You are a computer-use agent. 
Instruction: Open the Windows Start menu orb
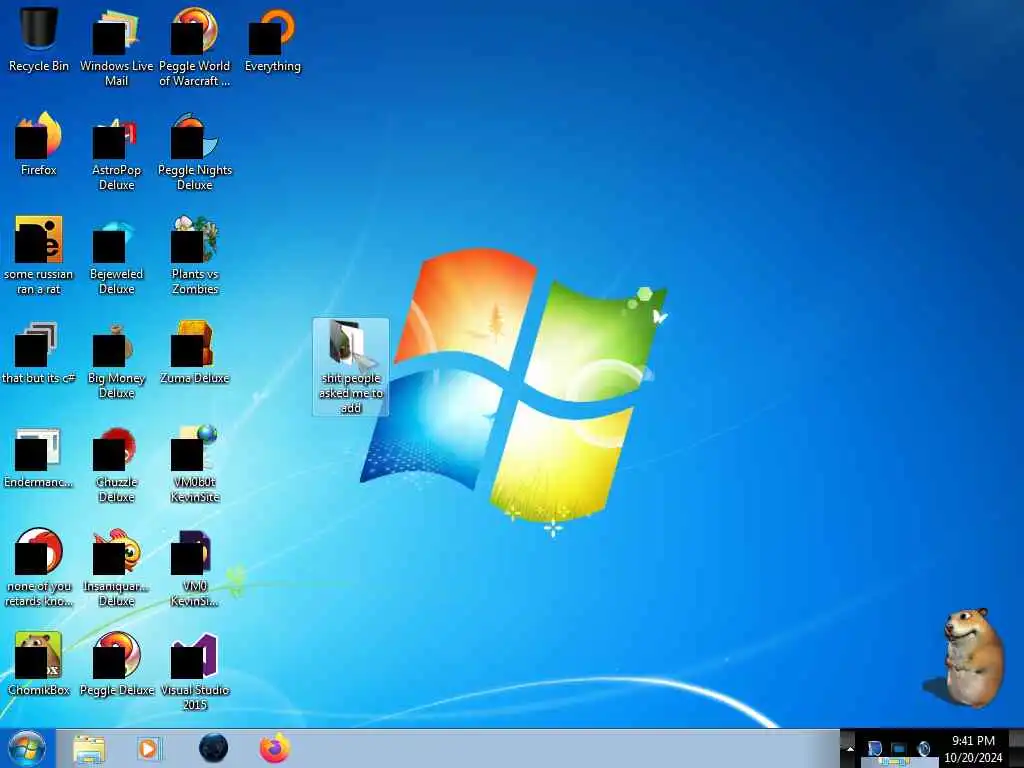[x=27, y=748]
